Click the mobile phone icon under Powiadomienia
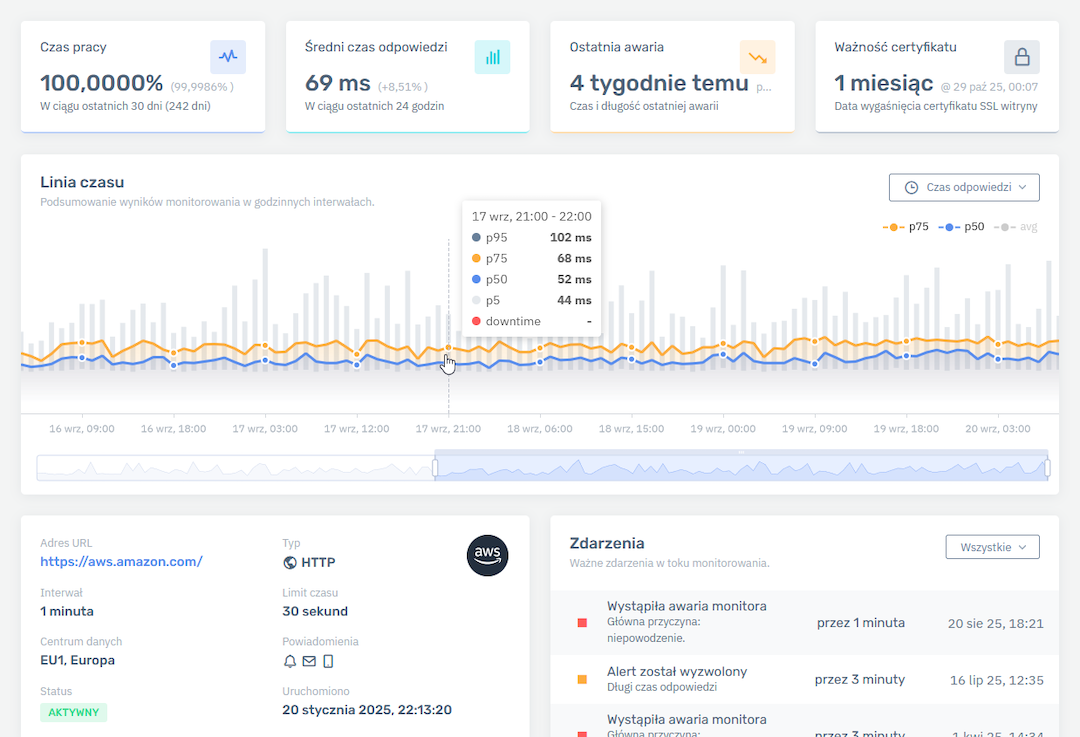 coord(328,661)
